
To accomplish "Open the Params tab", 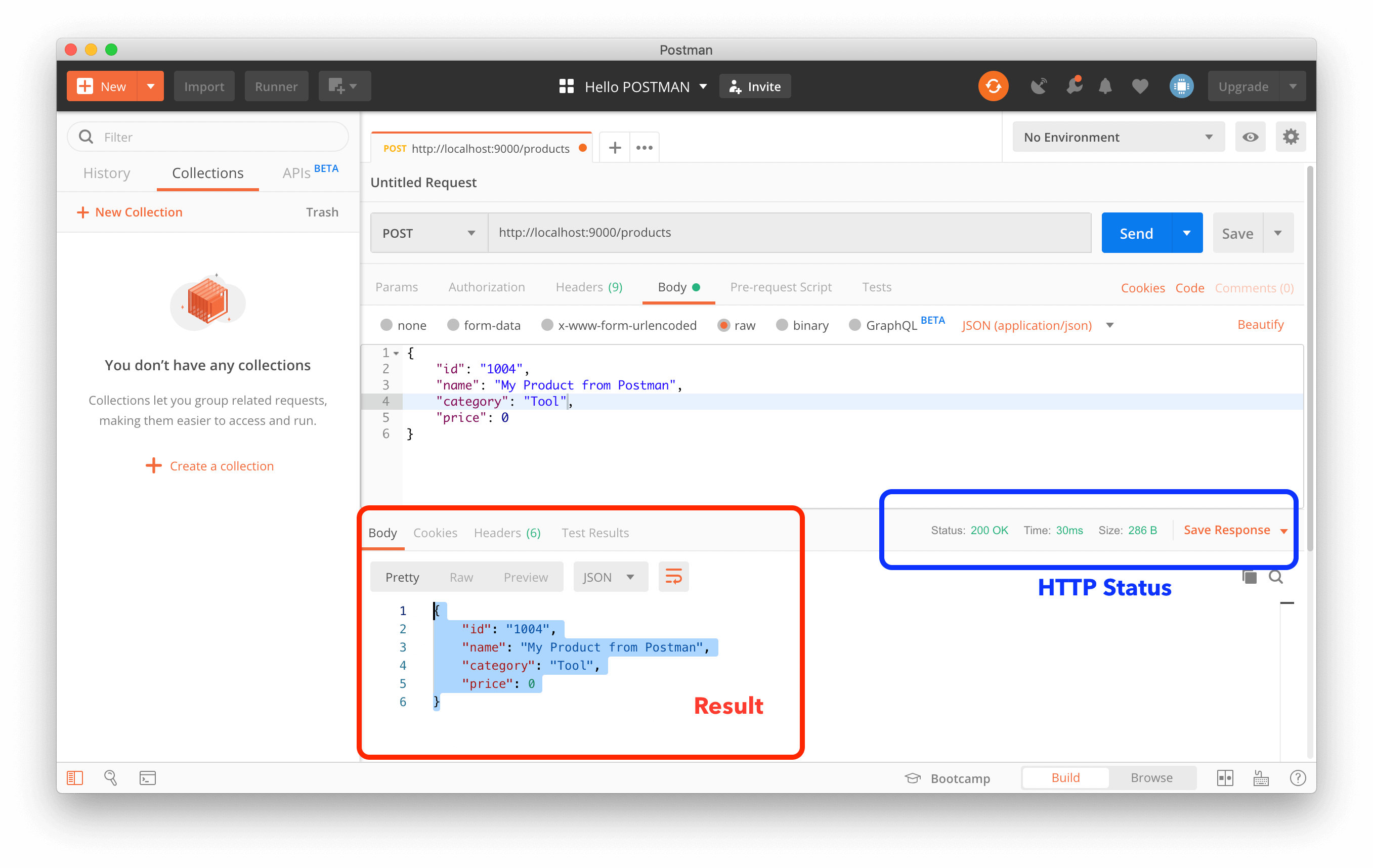I will (x=396, y=287).
